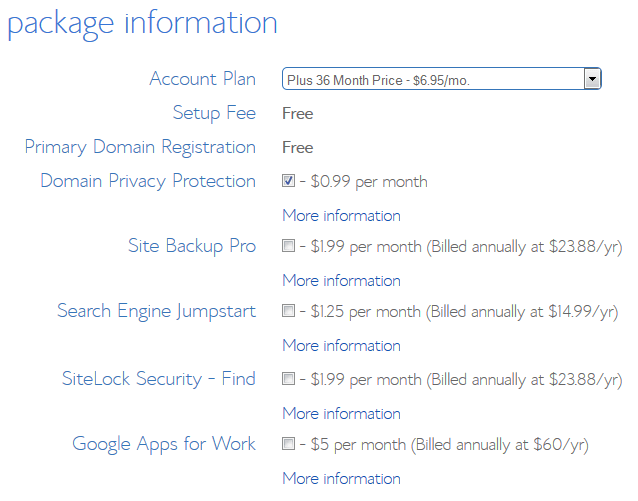The height and width of the screenshot is (501, 638).
Task: Open the Account Plan dropdown
Action: pyautogui.click(x=441, y=79)
